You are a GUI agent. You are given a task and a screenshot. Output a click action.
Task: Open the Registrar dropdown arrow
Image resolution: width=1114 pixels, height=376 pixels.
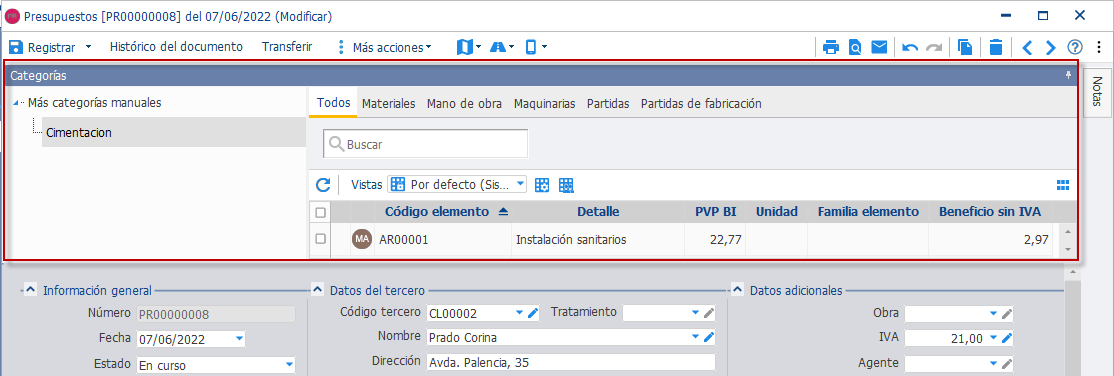tap(89, 48)
